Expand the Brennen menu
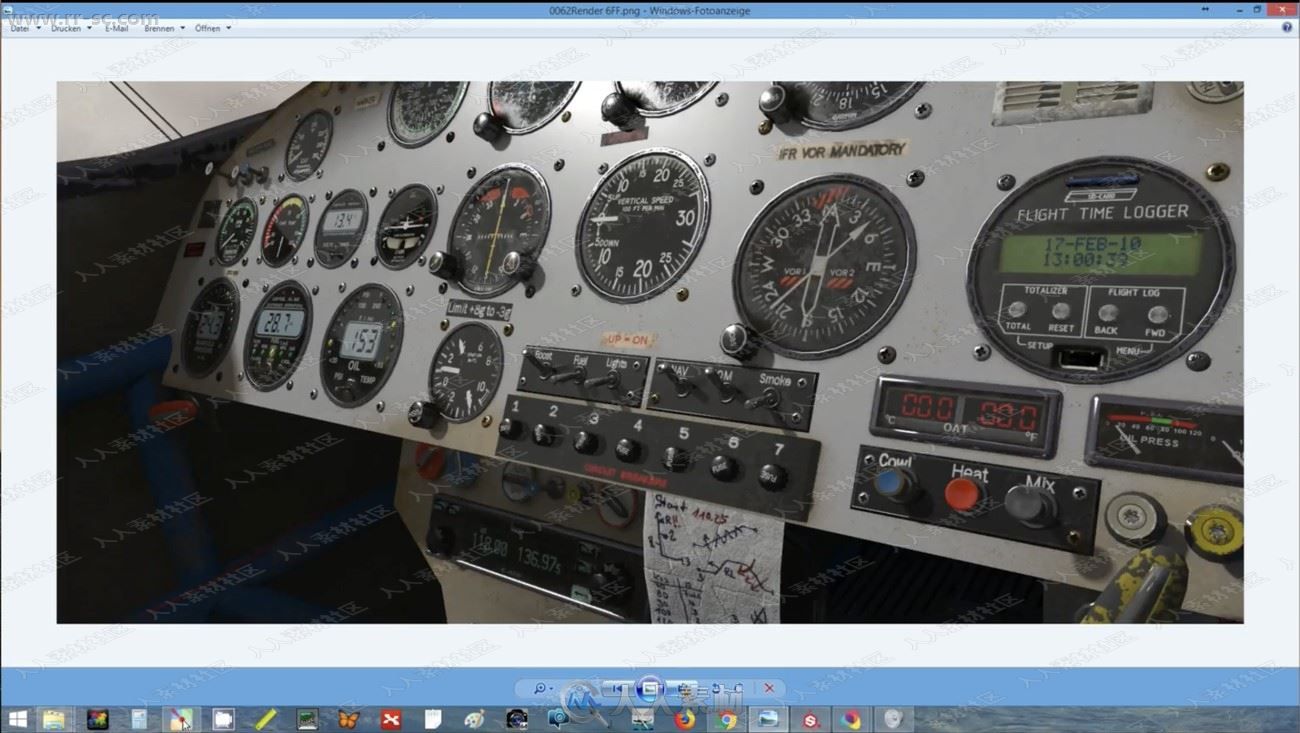1300x733 pixels. (x=164, y=28)
